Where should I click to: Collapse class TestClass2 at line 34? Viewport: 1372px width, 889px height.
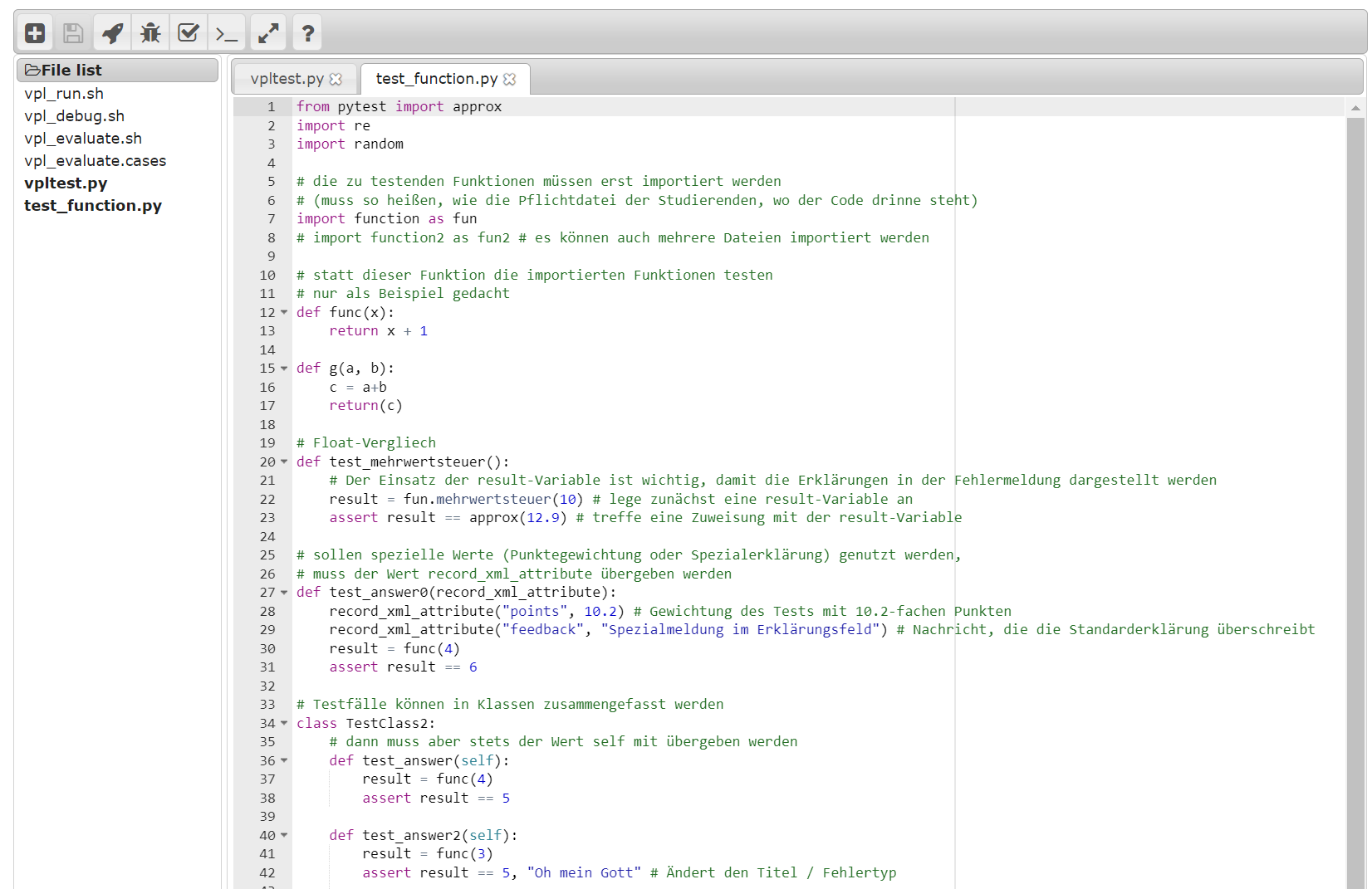(x=284, y=724)
